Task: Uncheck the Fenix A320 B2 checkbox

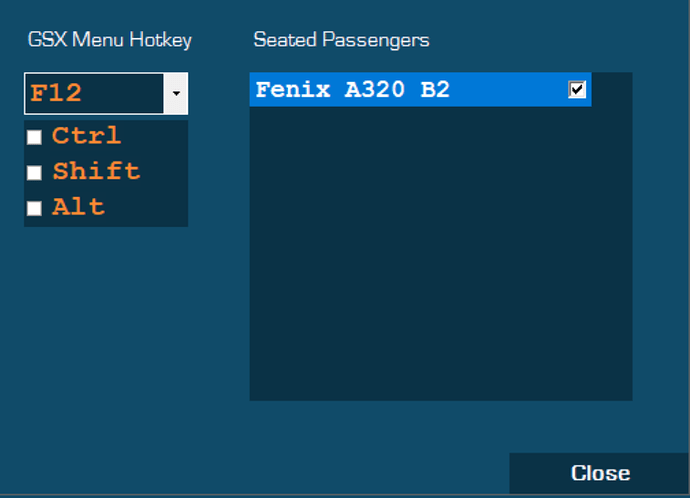Action: (577, 90)
